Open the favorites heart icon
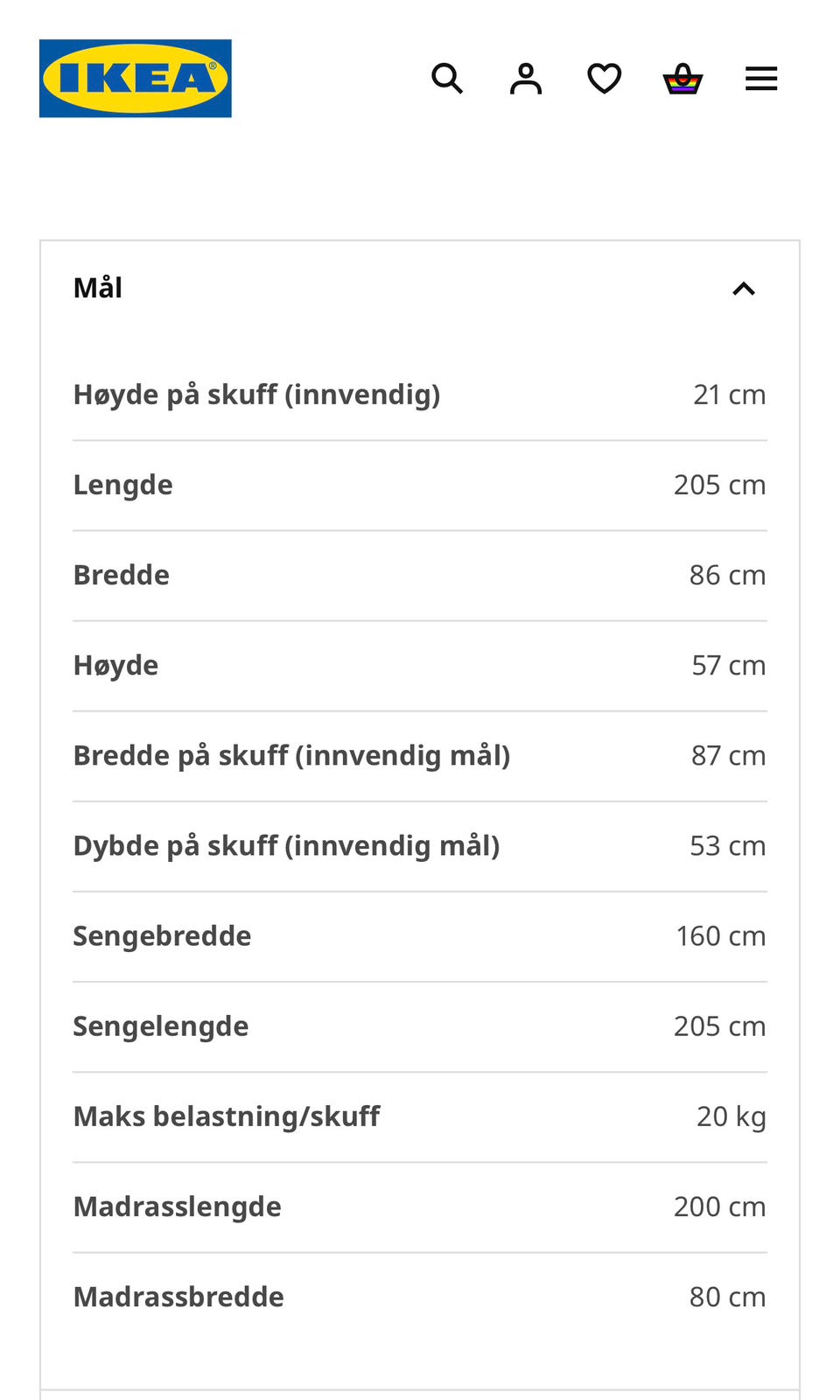 604,79
